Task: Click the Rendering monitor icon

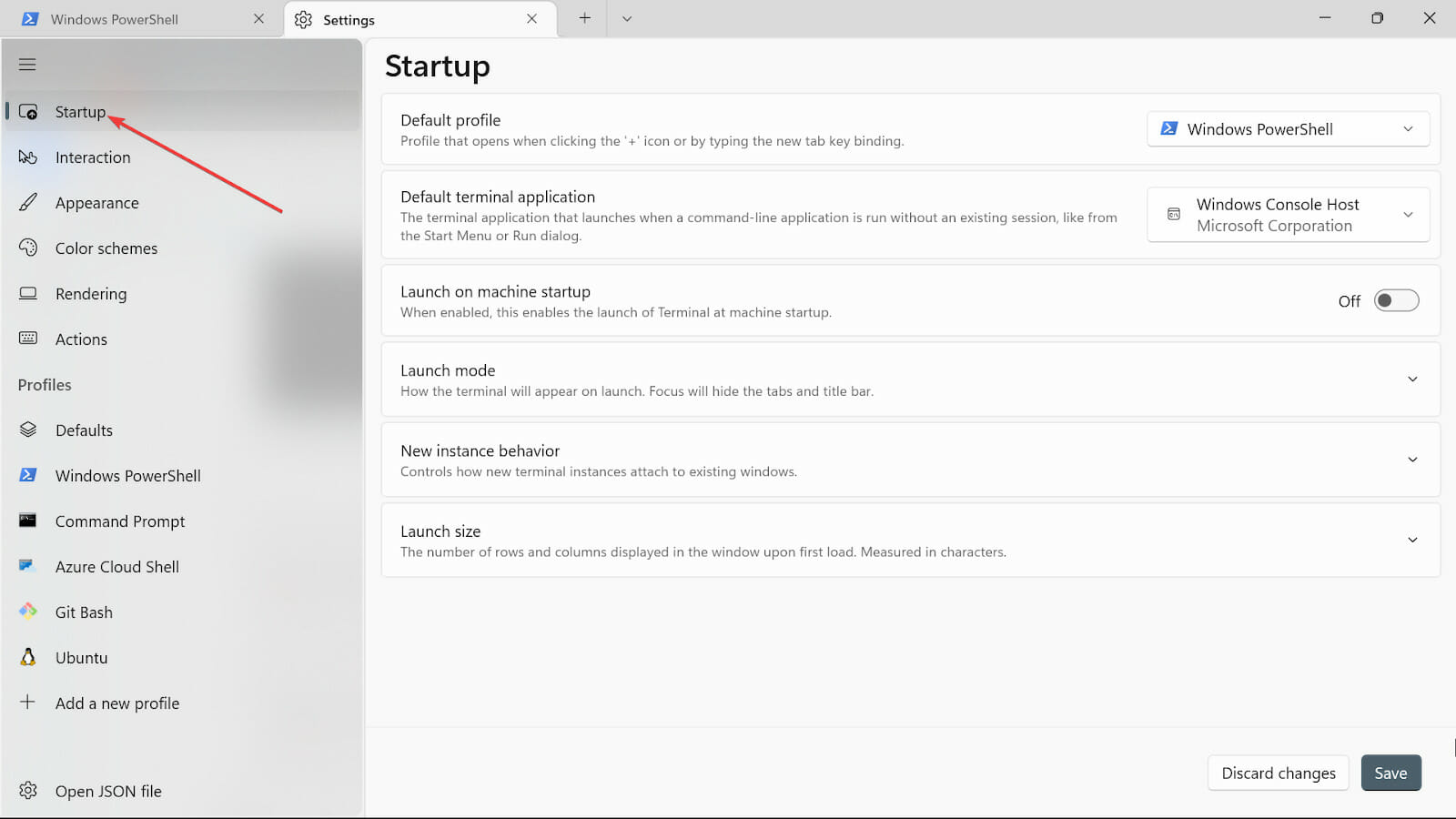Action: (28, 293)
